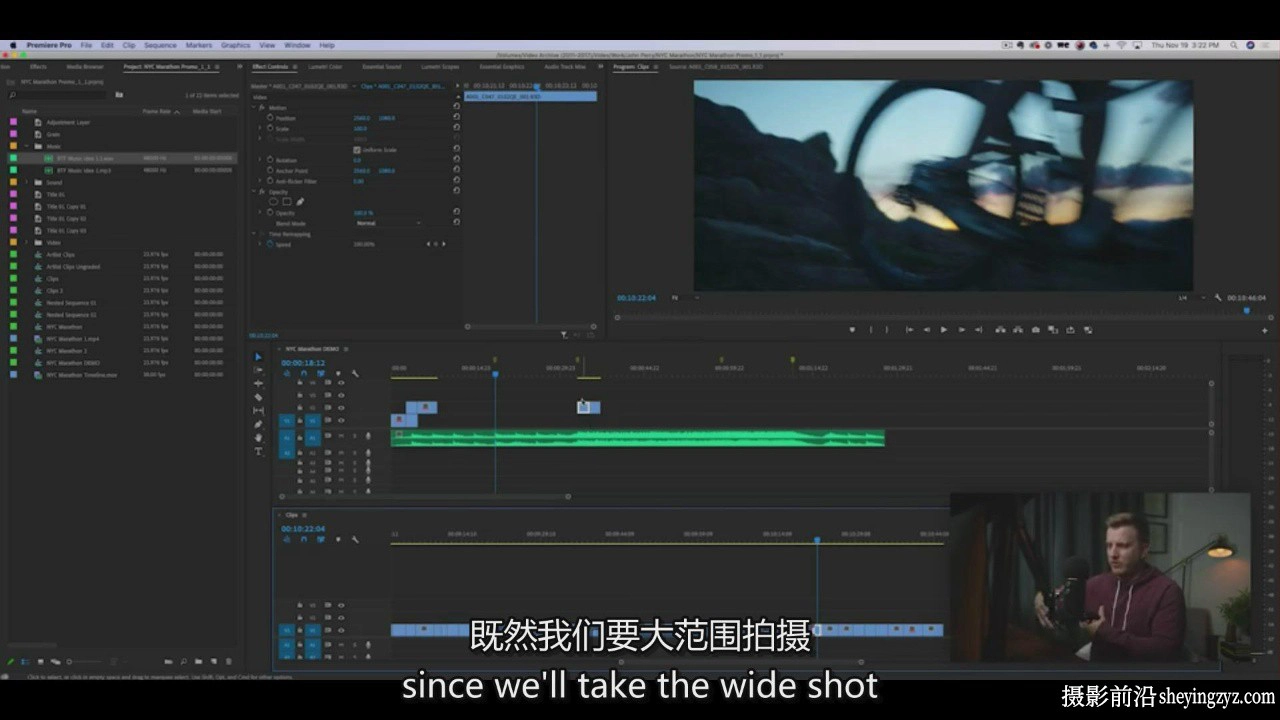
Task: Collapse the Opacity effect section
Action: point(254,191)
